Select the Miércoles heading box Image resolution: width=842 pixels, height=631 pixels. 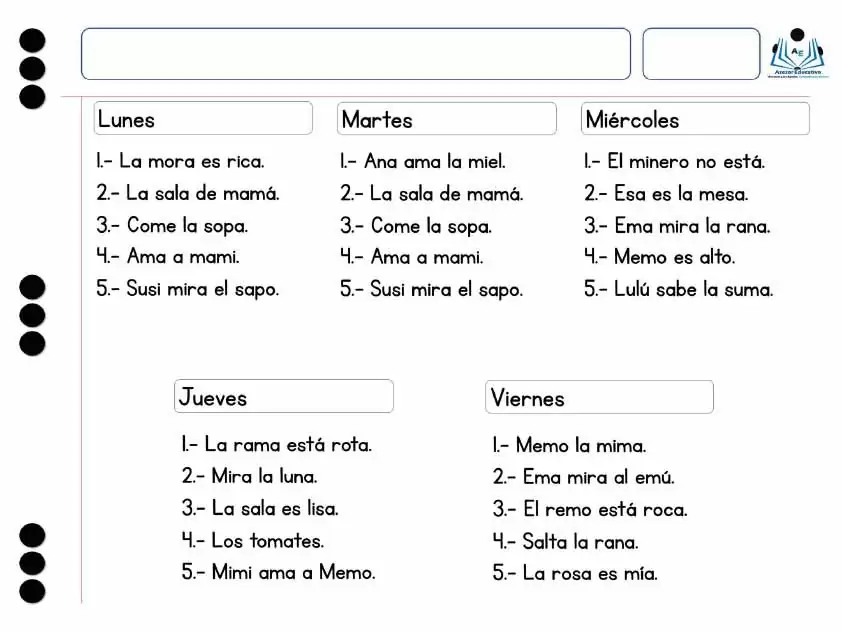pyautogui.click(x=695, y=119)
